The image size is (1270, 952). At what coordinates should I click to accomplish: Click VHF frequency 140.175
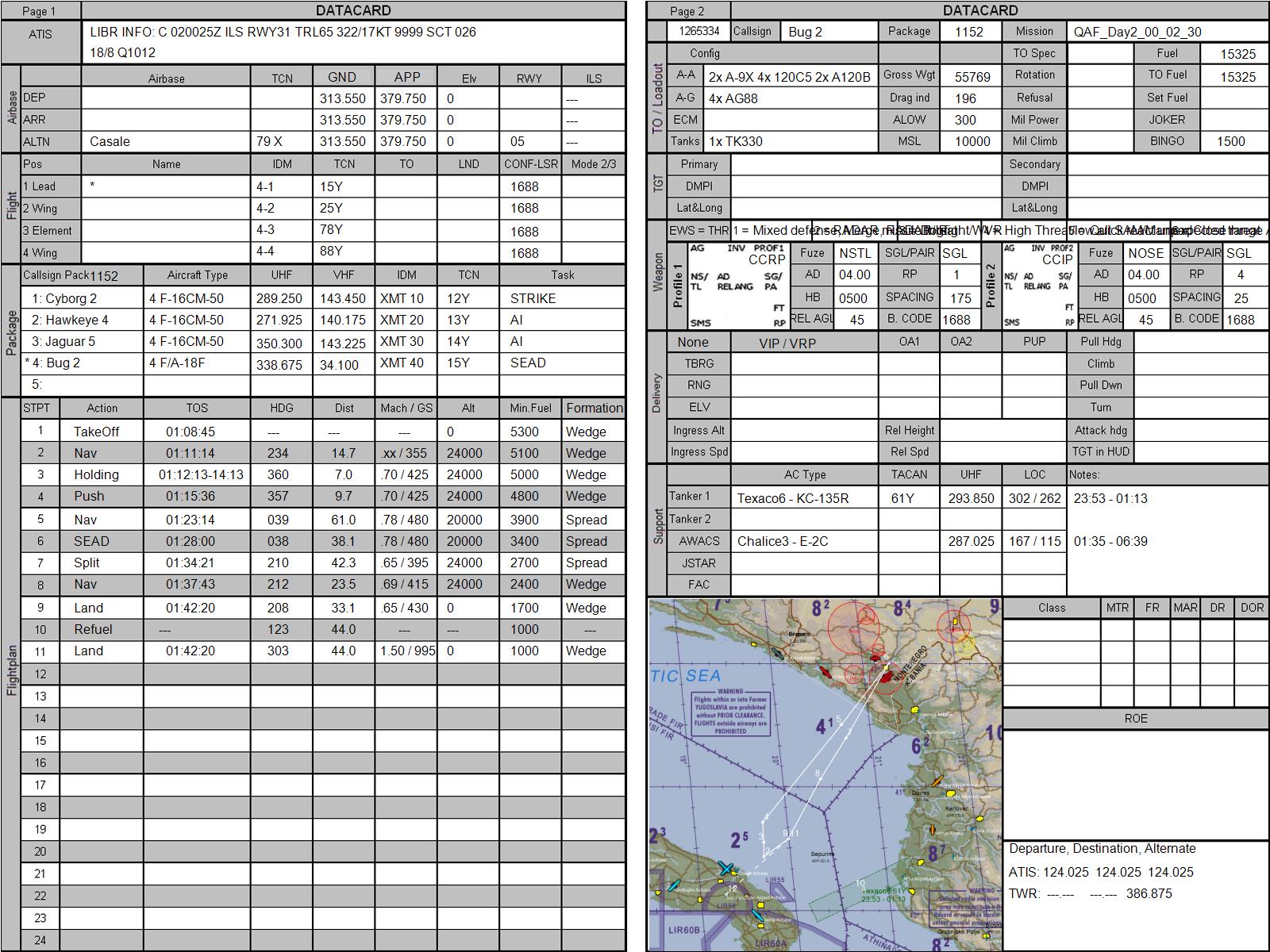[343, 320]
